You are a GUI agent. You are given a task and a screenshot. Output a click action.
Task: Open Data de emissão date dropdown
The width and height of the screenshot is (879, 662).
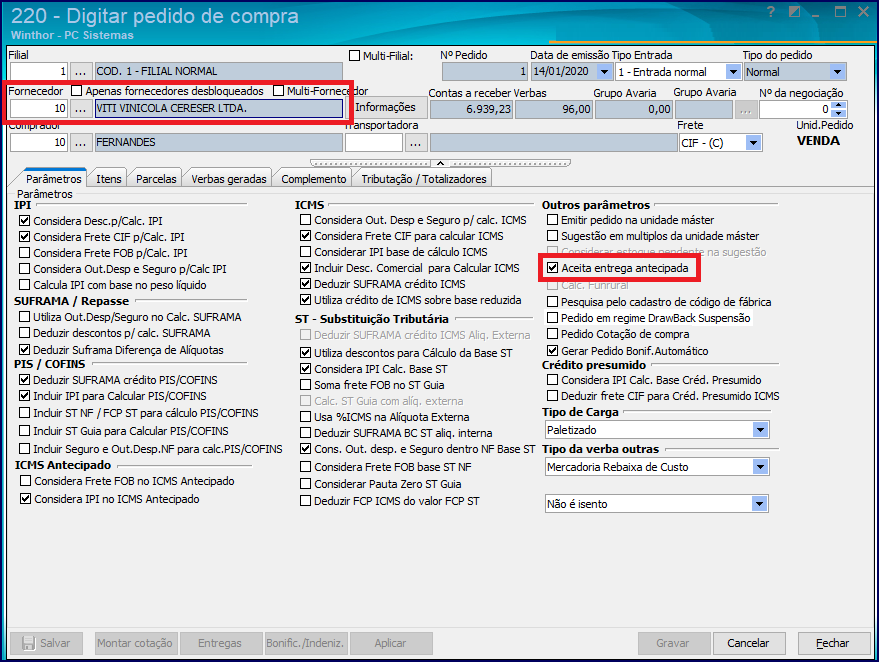604,72
